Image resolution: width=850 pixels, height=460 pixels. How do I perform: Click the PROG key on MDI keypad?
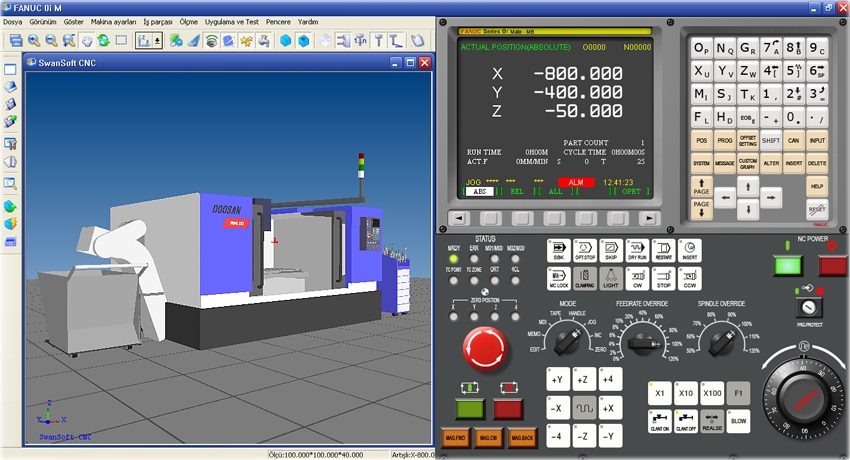pyautogui.click(x=725, y=141)
